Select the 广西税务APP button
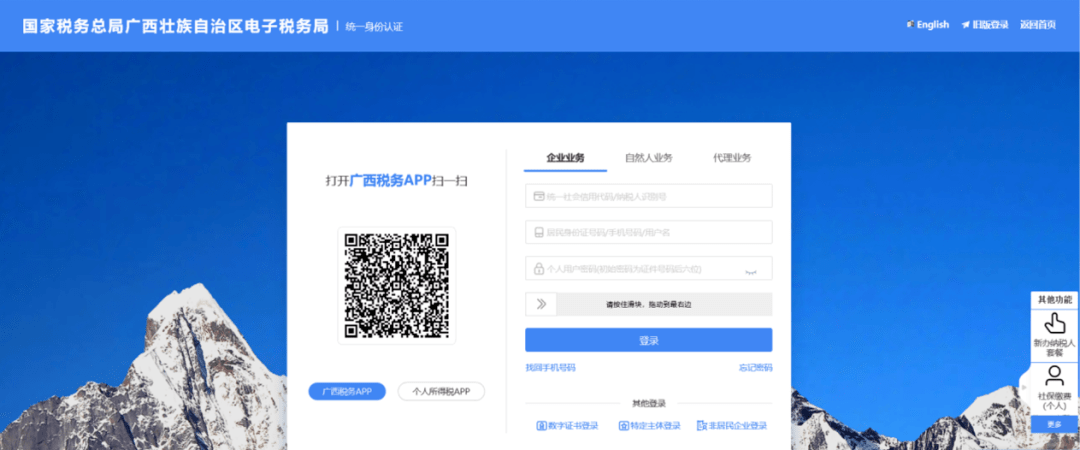 347,391
